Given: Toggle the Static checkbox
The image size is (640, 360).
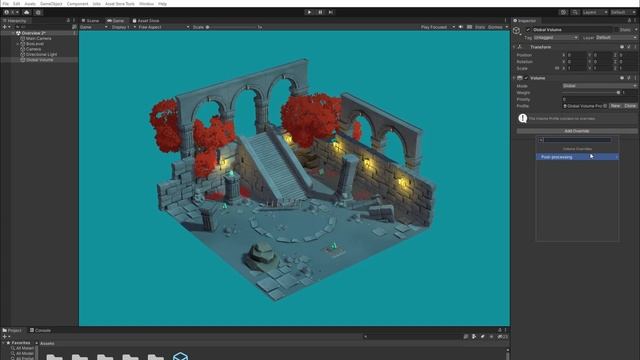Looking at the screenshot, I should point(617,30).
